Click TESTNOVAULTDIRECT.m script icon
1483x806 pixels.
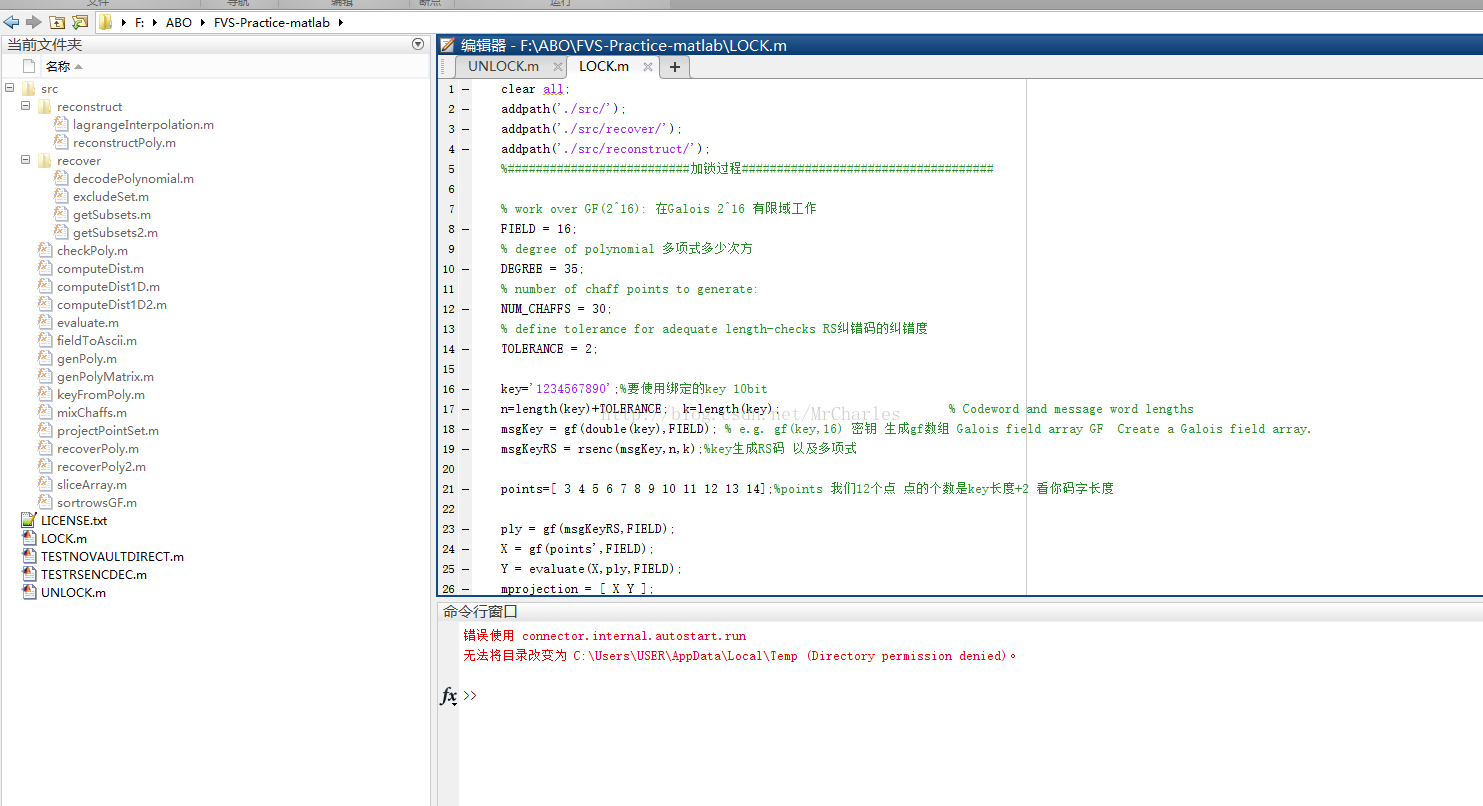pyautogui.click(x=29, y=556)
